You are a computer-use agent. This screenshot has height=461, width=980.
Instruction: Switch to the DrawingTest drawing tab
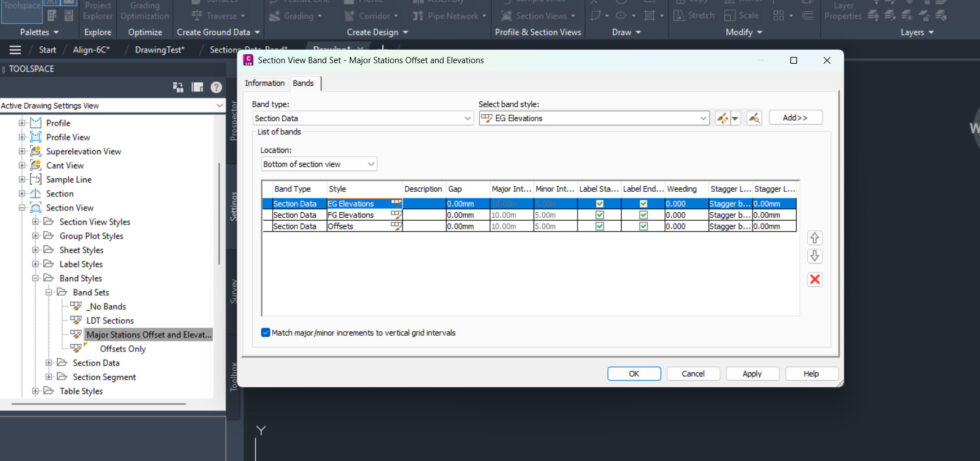tap(159, 50)
